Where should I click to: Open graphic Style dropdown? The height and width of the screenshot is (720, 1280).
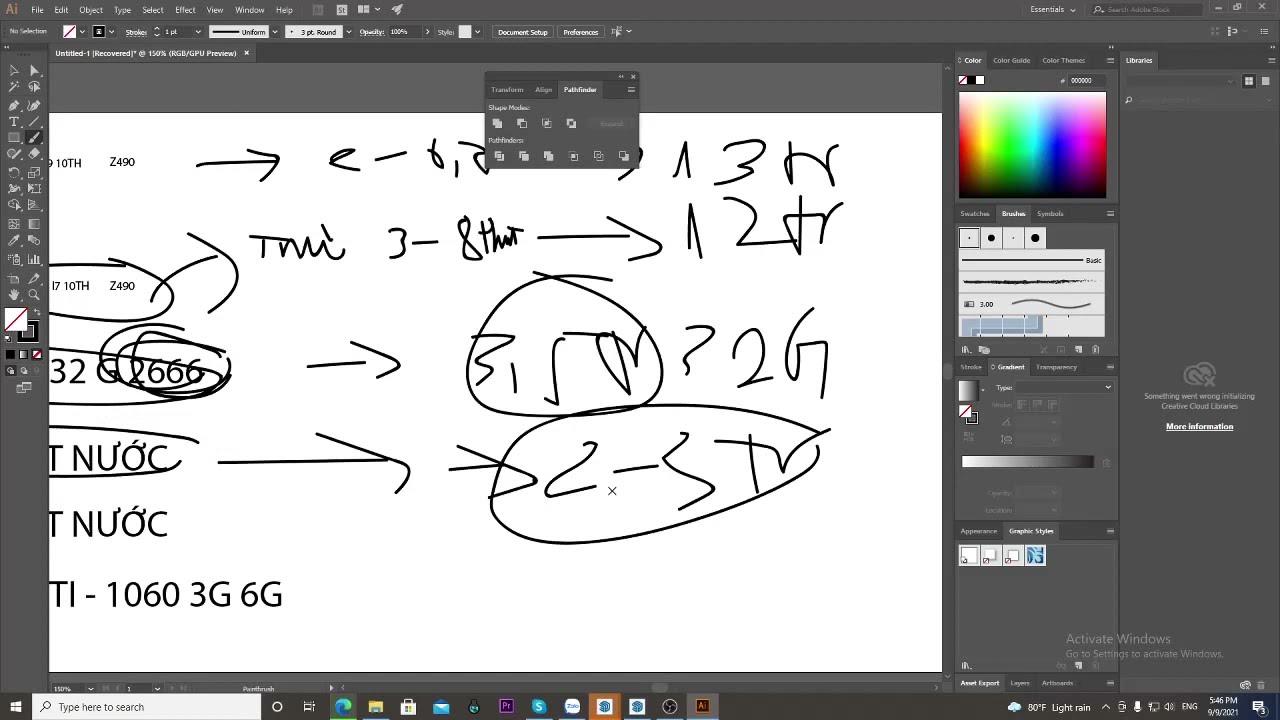pos(477,32)
